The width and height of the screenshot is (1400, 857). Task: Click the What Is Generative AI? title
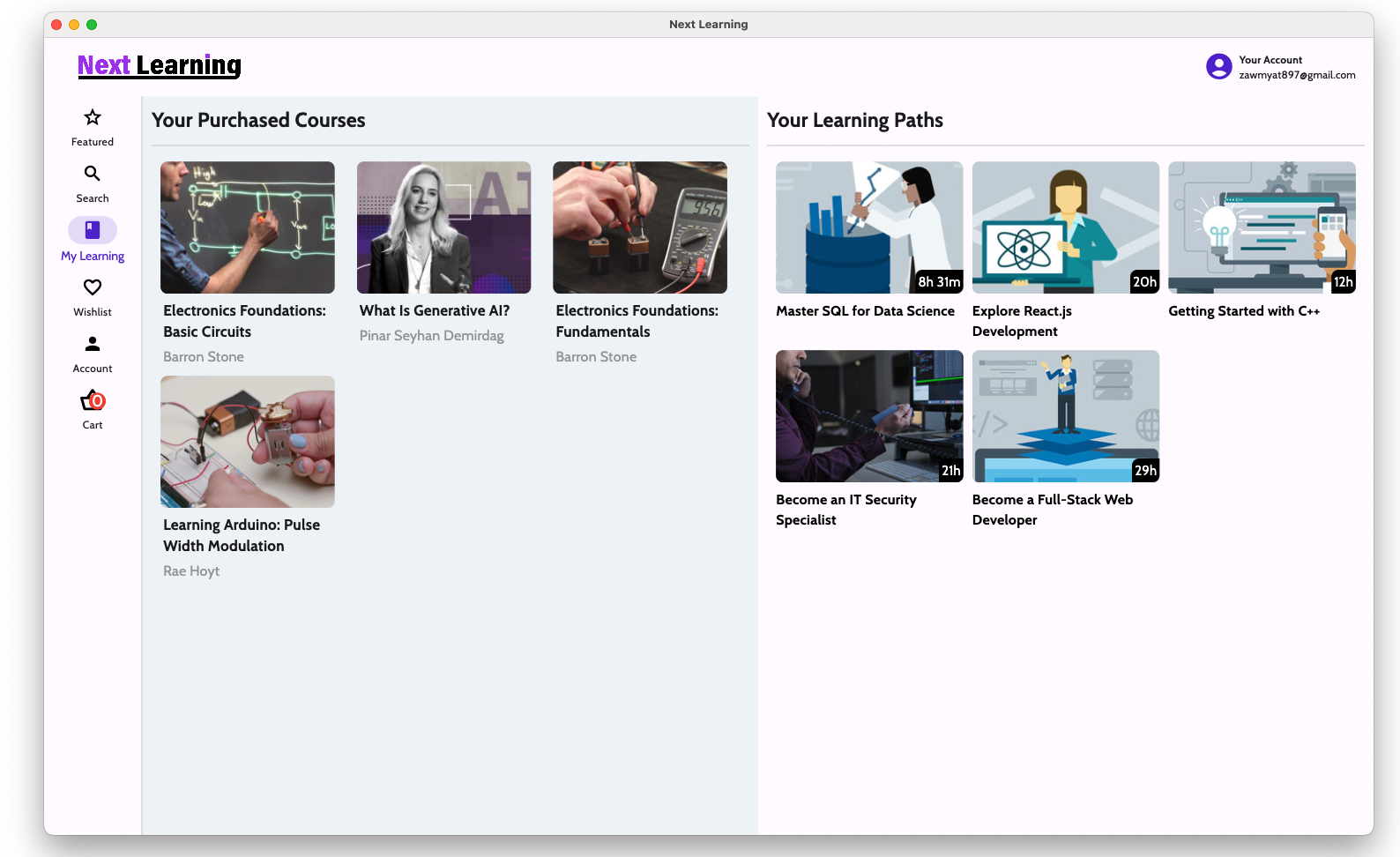pos(435,310)
